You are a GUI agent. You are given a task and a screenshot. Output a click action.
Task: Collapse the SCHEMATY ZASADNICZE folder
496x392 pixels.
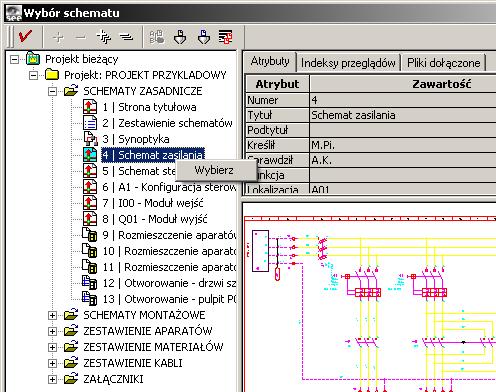coord(52,91)
